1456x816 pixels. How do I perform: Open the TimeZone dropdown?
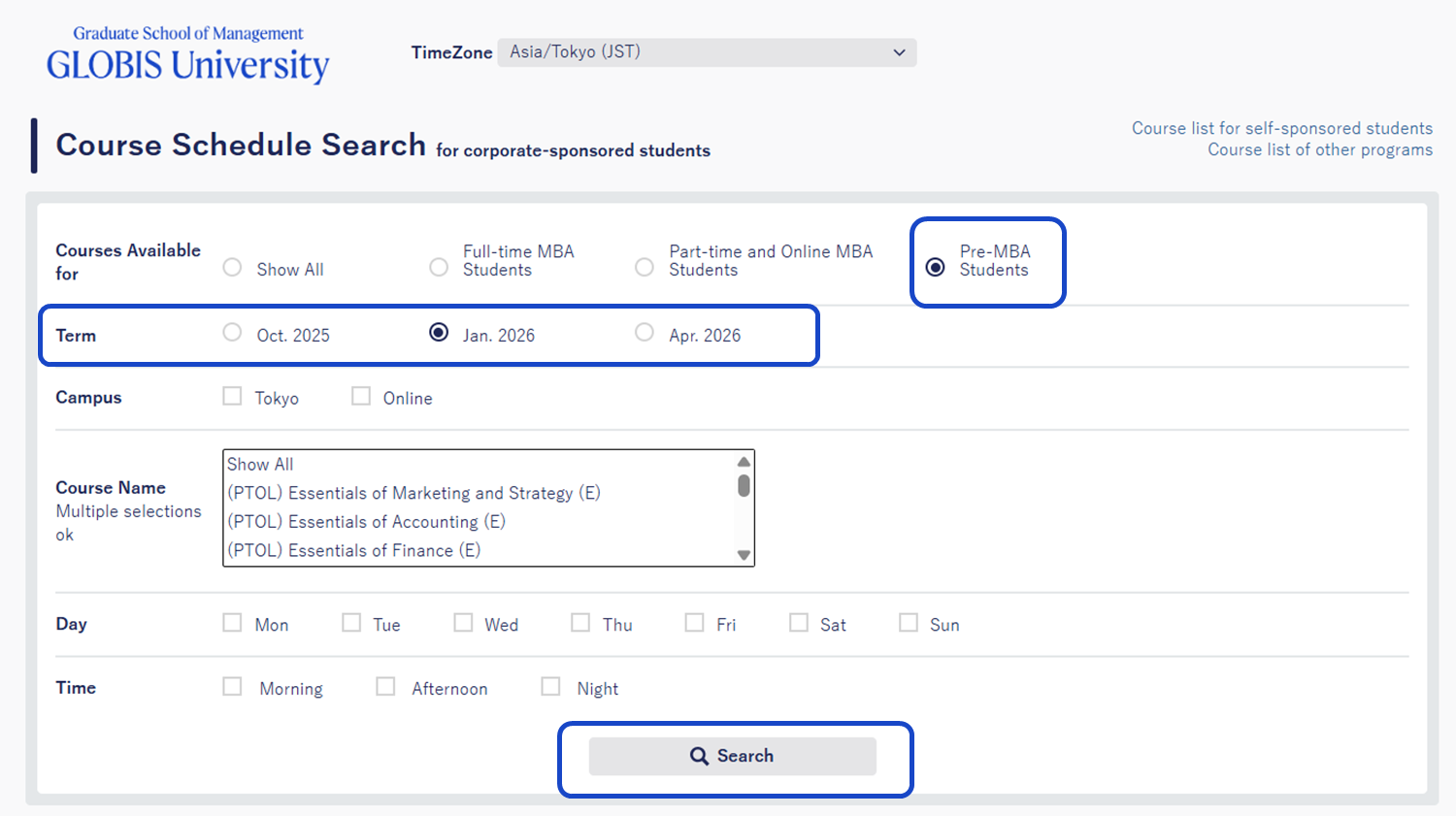(707, 52)
